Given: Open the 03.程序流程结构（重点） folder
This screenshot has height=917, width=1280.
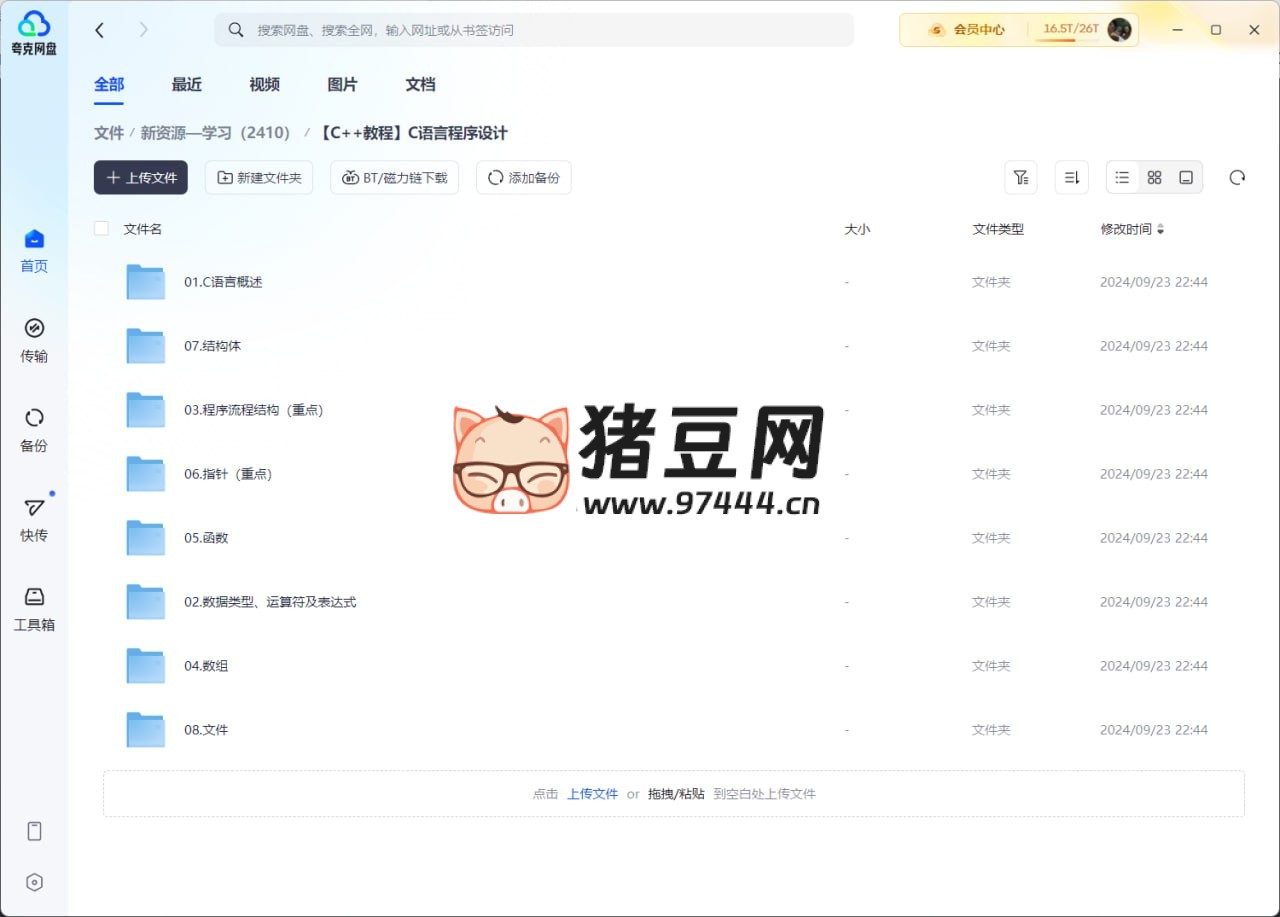Looking at the screenshot, I should pyautogui.click(x=253, y=410).
